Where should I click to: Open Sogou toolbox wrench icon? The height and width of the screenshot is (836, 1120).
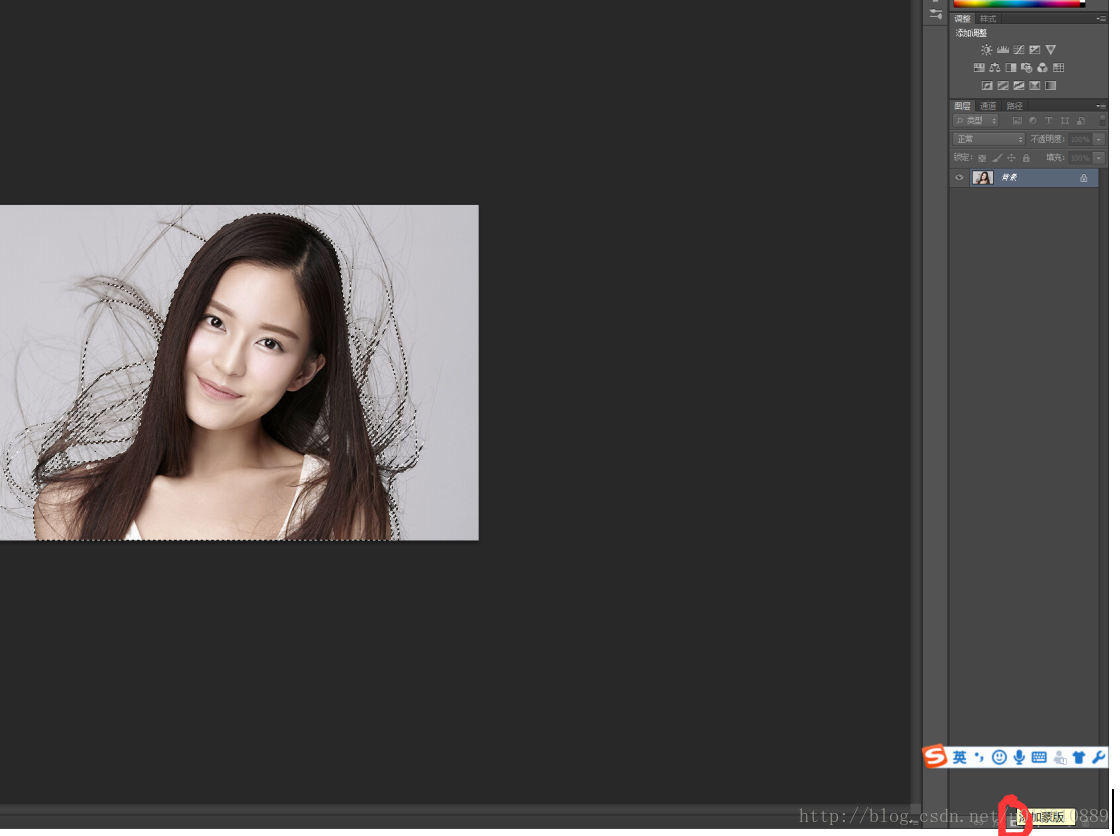click(1099, 757)
